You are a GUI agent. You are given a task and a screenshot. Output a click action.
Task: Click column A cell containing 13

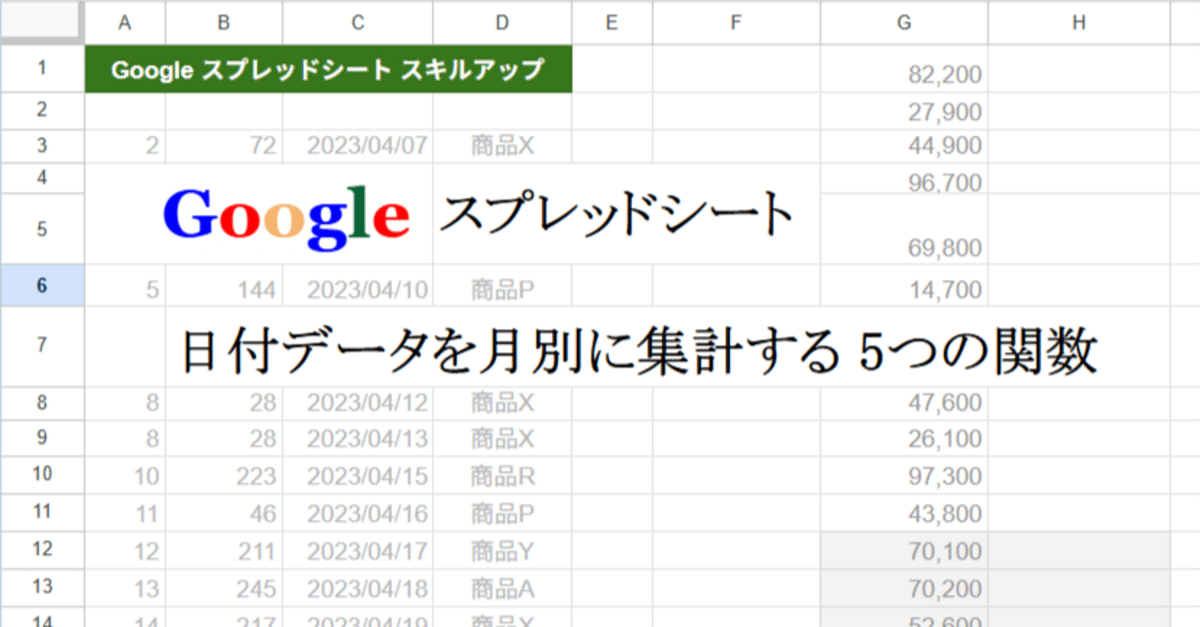(x=125, y=586)
